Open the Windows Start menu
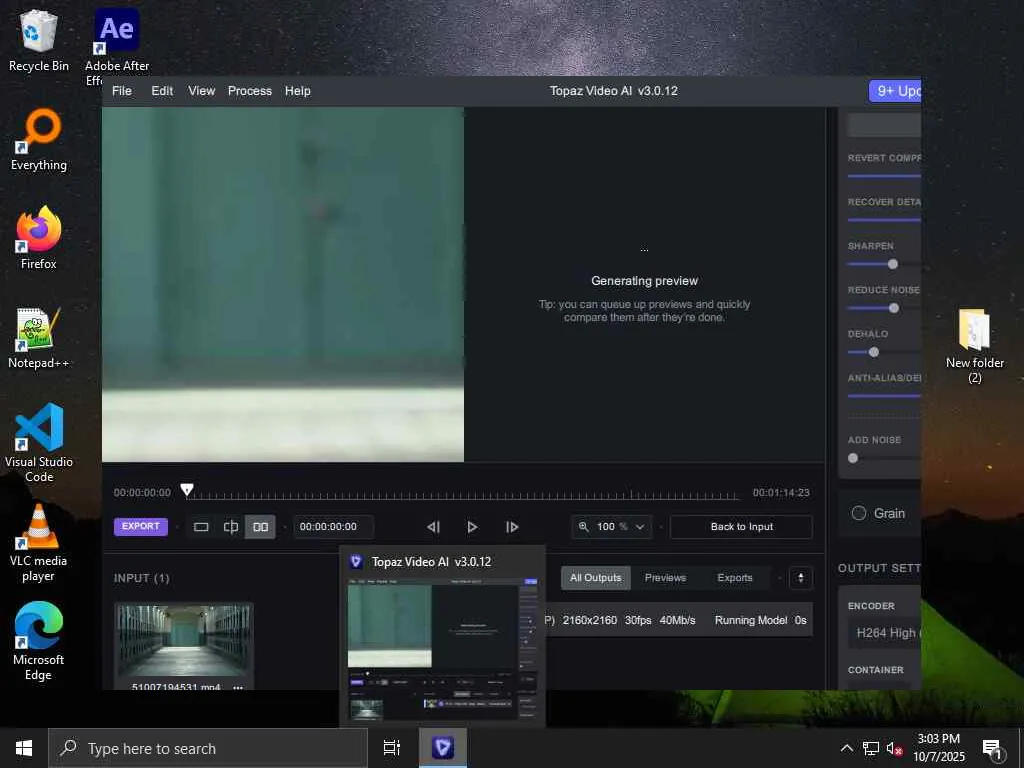 click(24, 748)
